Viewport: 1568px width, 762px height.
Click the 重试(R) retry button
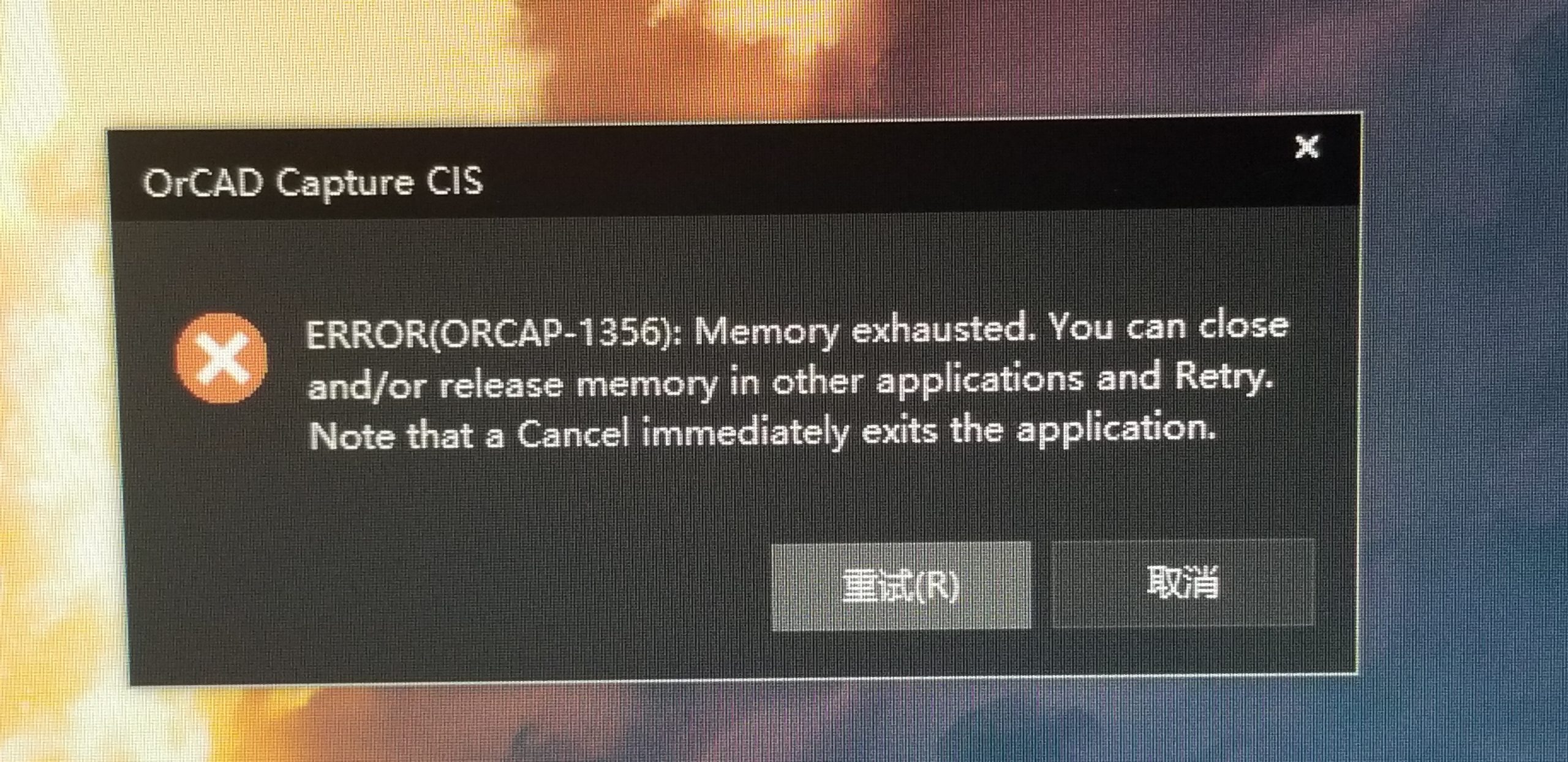tap(901, 586)
